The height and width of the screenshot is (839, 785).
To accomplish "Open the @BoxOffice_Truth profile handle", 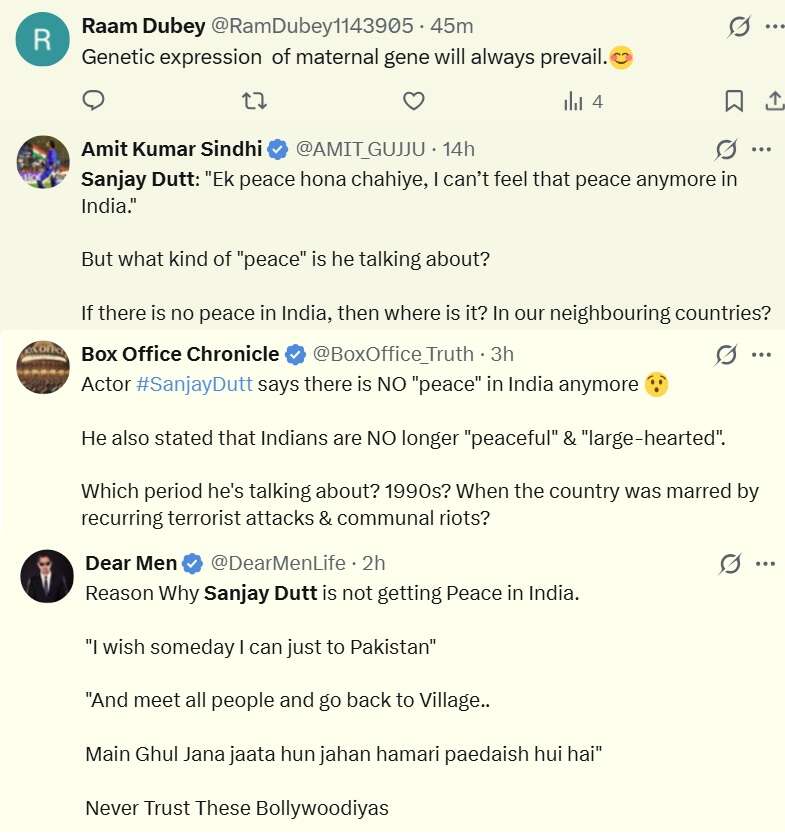I will (393, 354).
